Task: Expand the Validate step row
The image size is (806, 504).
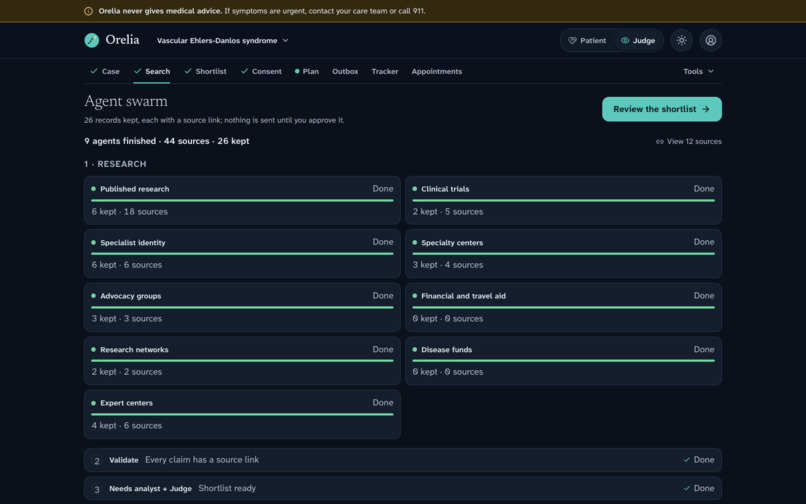Action: (403, 460)
